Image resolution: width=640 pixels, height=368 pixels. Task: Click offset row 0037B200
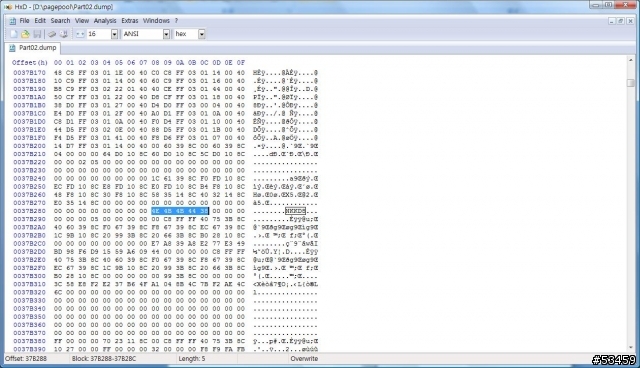[29, 146]
